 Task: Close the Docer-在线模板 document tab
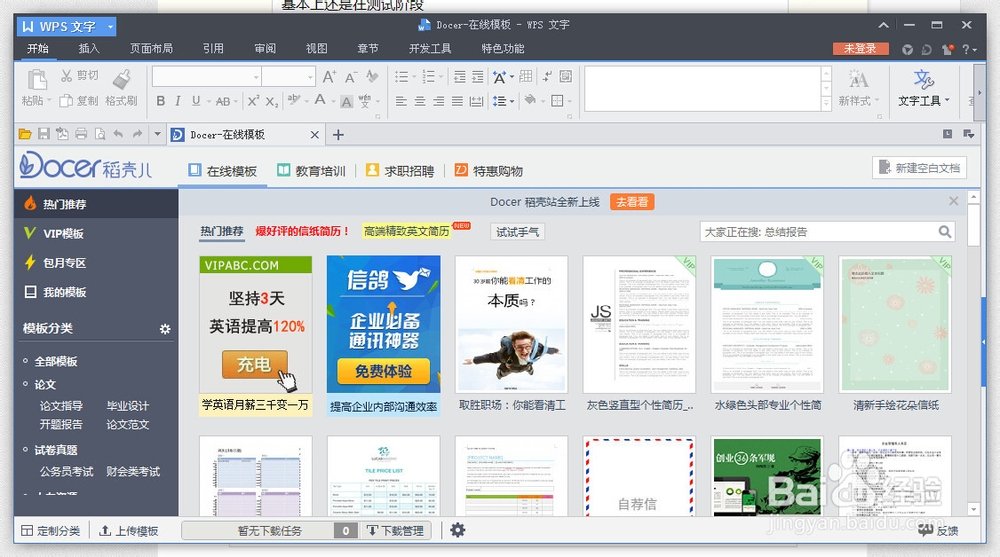pyautogui.click(x=314, y=135)
